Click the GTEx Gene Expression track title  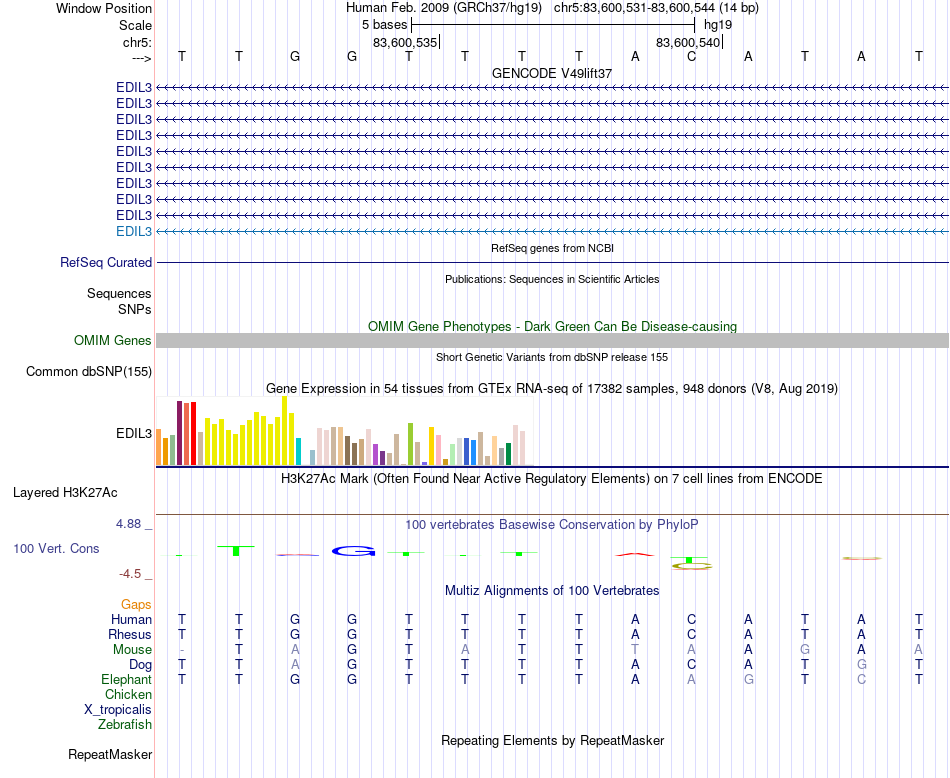(552, 388)
